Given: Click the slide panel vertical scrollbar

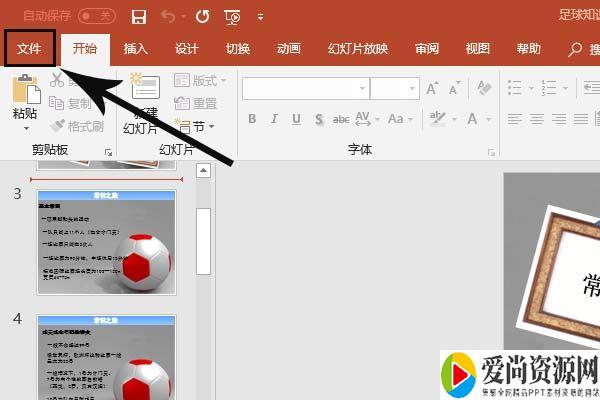Looking at the screenshot, I should coord(203,240).
